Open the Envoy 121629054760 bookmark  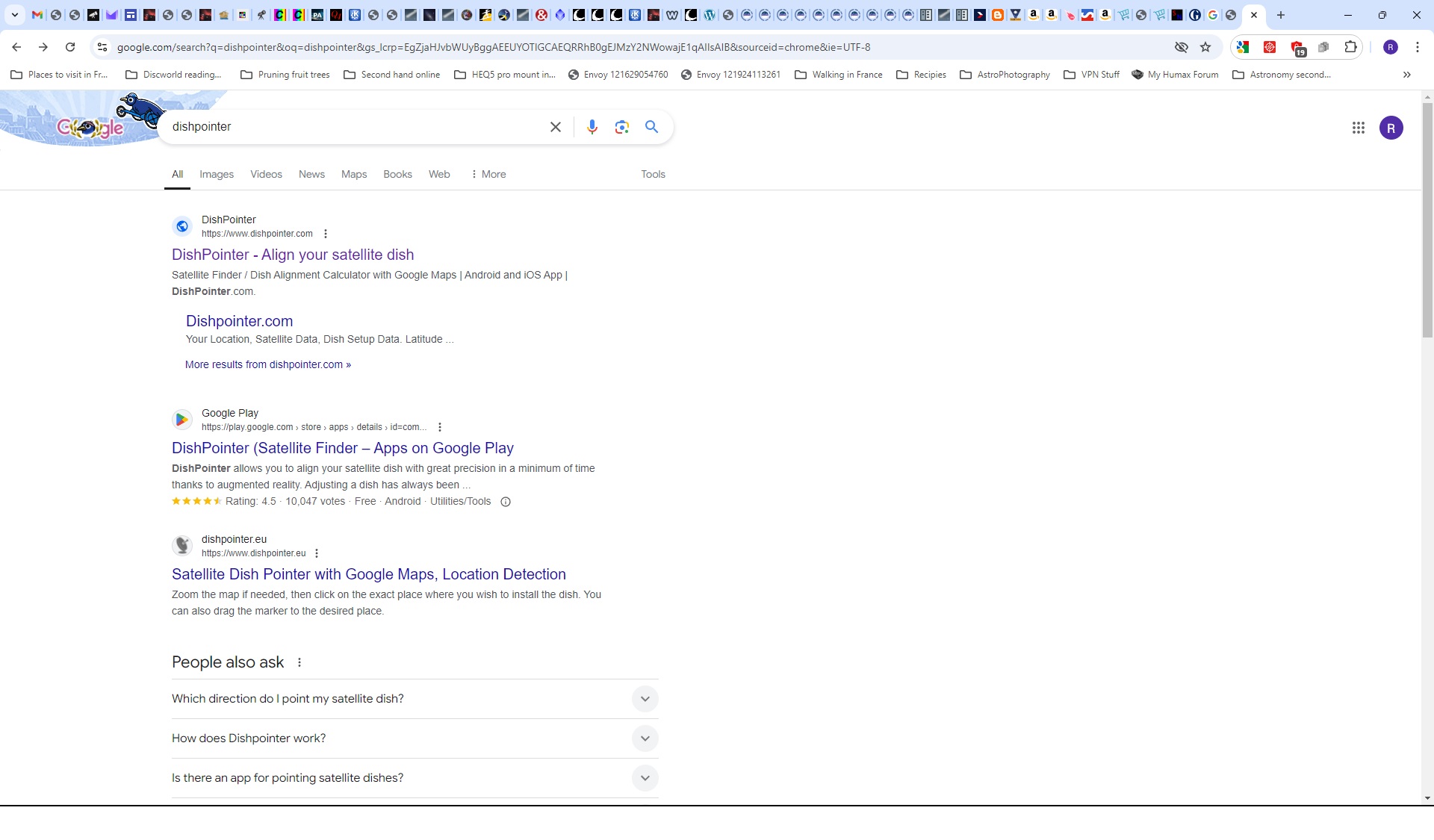[618, 75]
